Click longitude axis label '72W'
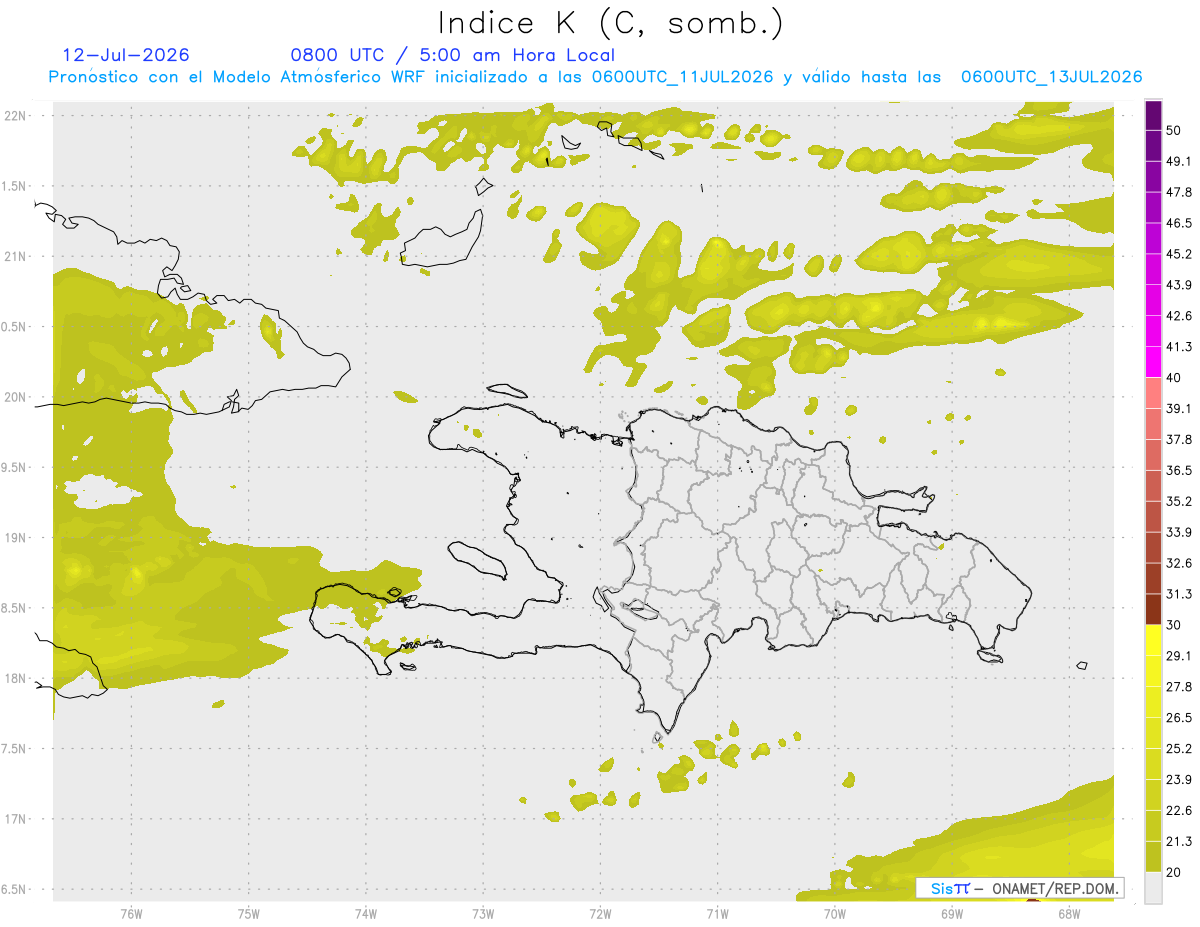Screen dimensions: 1200x927 point(600,913)
